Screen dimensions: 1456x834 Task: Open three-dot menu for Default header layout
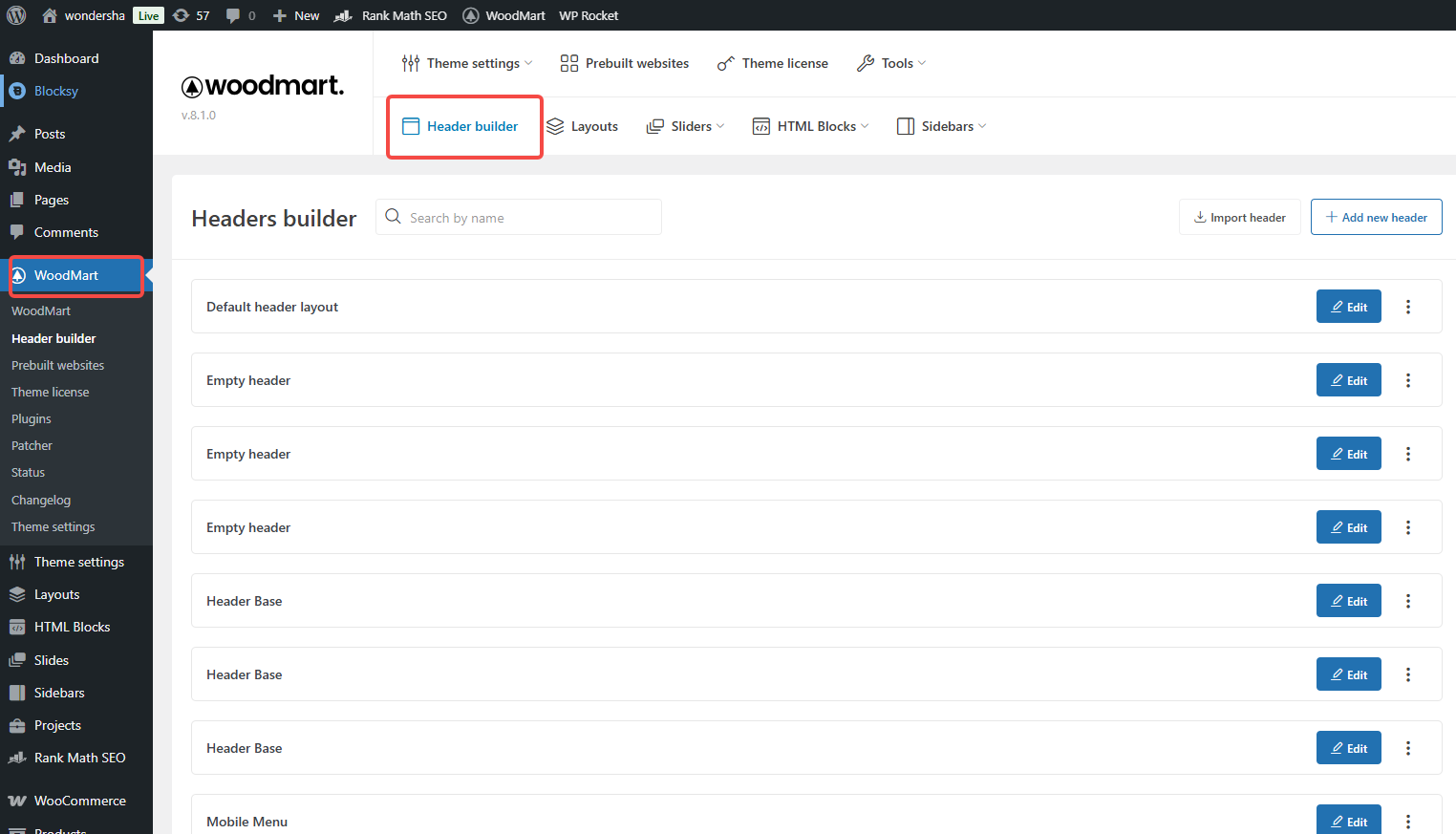(x=1407, y=307)
